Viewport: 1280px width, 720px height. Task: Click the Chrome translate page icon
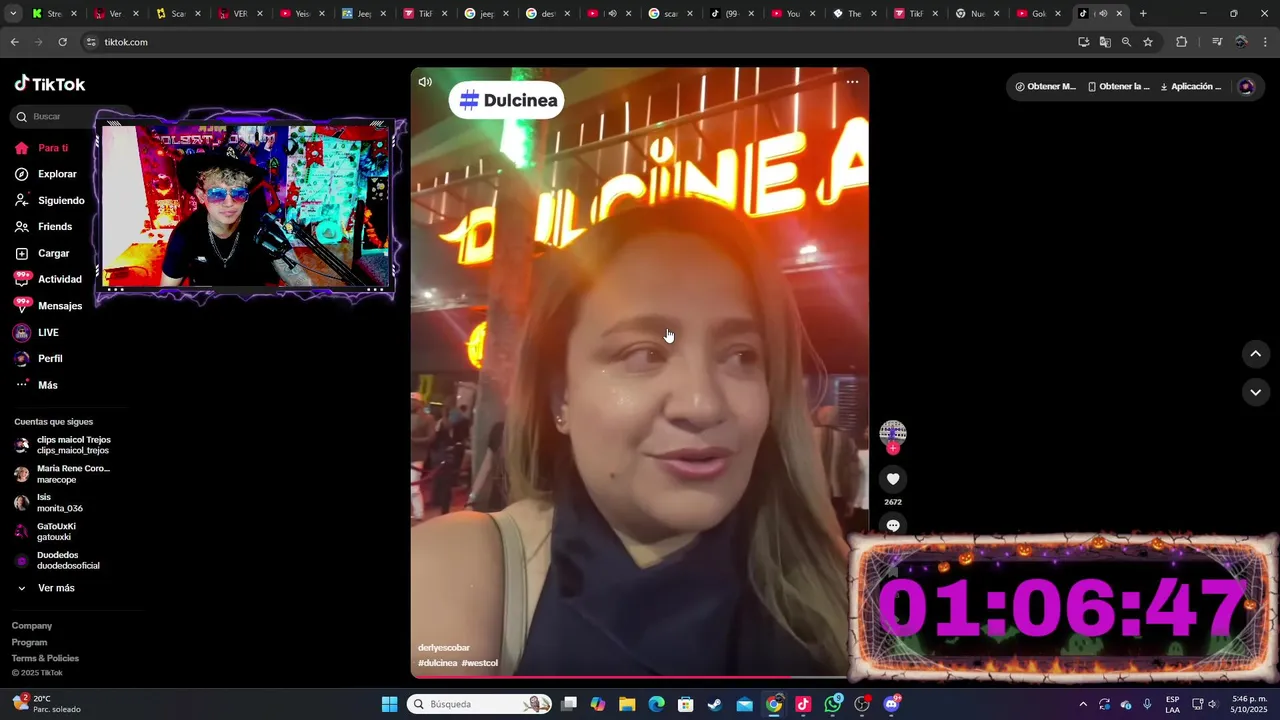pos(1105,42)
